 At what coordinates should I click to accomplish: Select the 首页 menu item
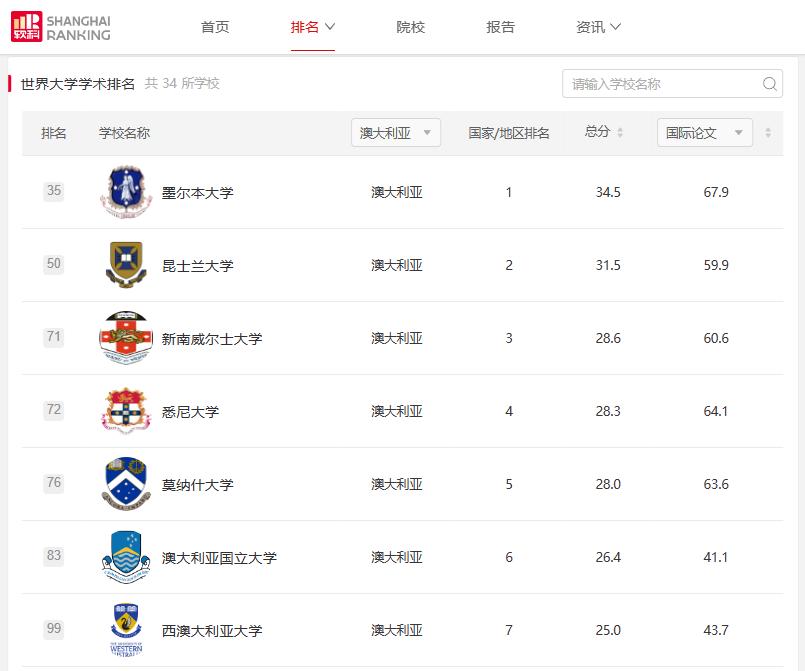pos(214,27)
